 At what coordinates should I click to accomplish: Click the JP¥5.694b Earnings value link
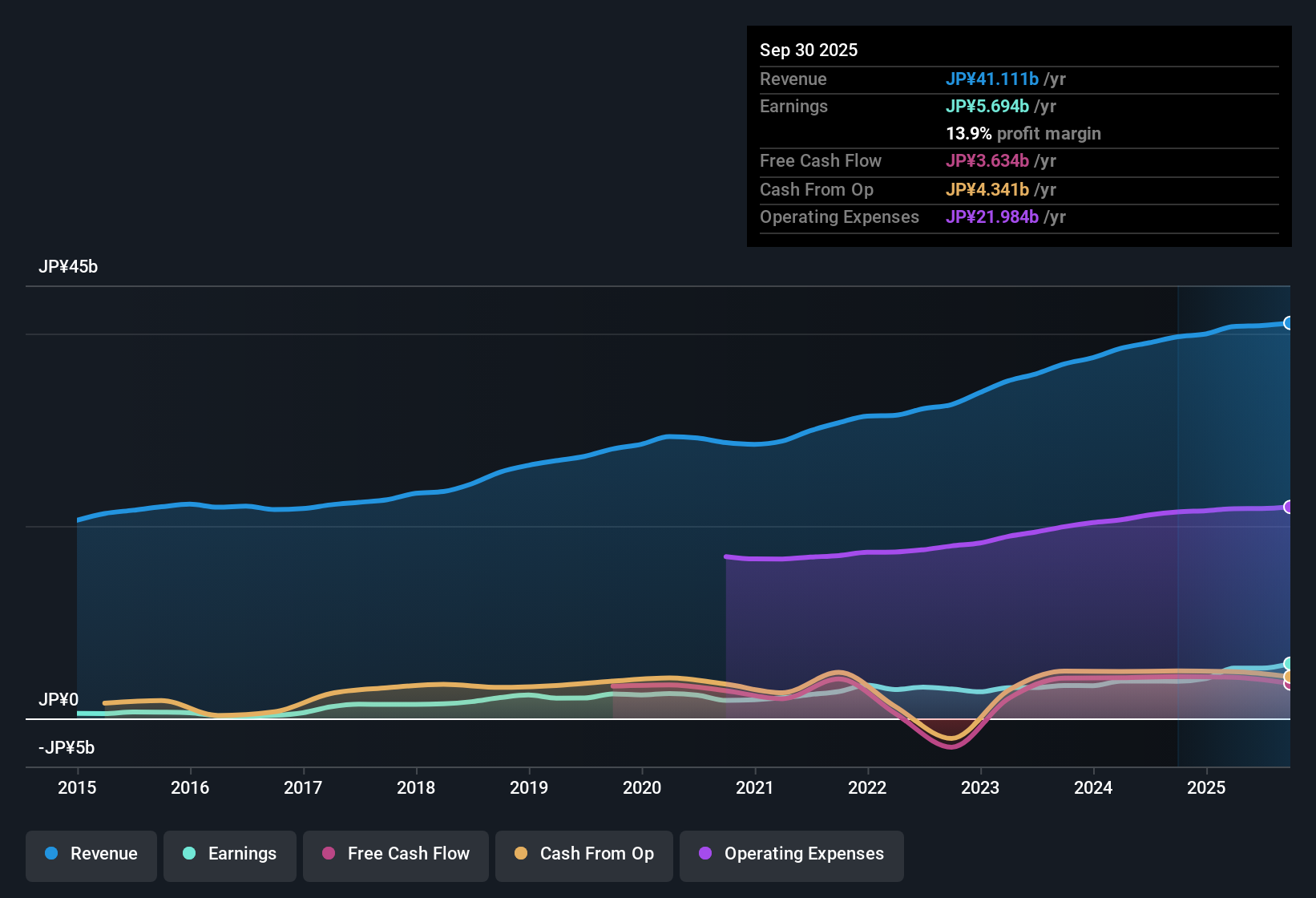pyautogui.click(x=988, y=106)
